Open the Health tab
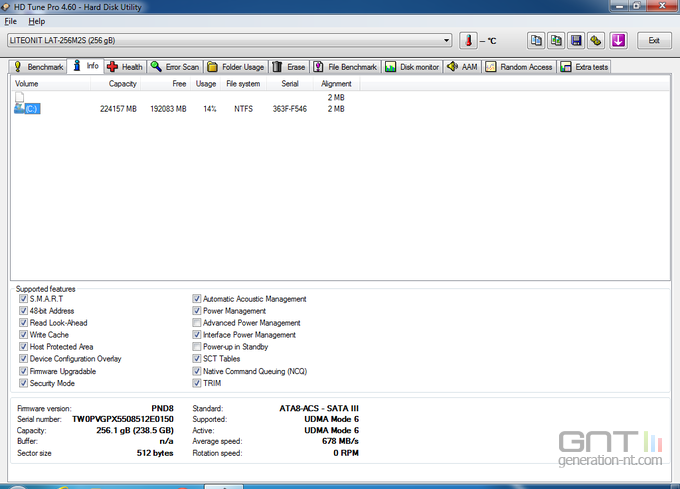 pos(125,67)
